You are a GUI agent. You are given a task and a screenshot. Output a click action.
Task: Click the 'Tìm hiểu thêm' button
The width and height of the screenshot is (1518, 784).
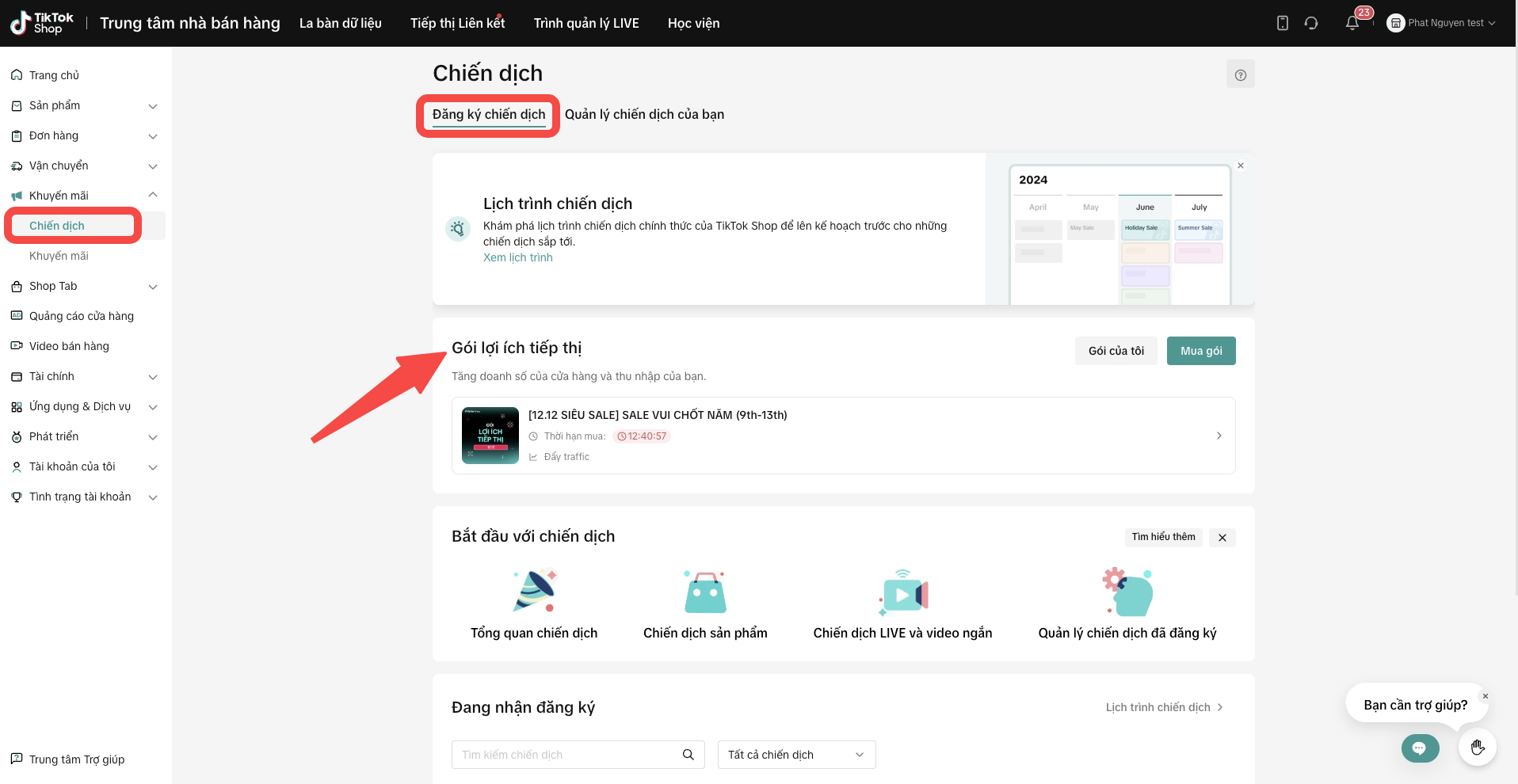[x=1163, y=537]
